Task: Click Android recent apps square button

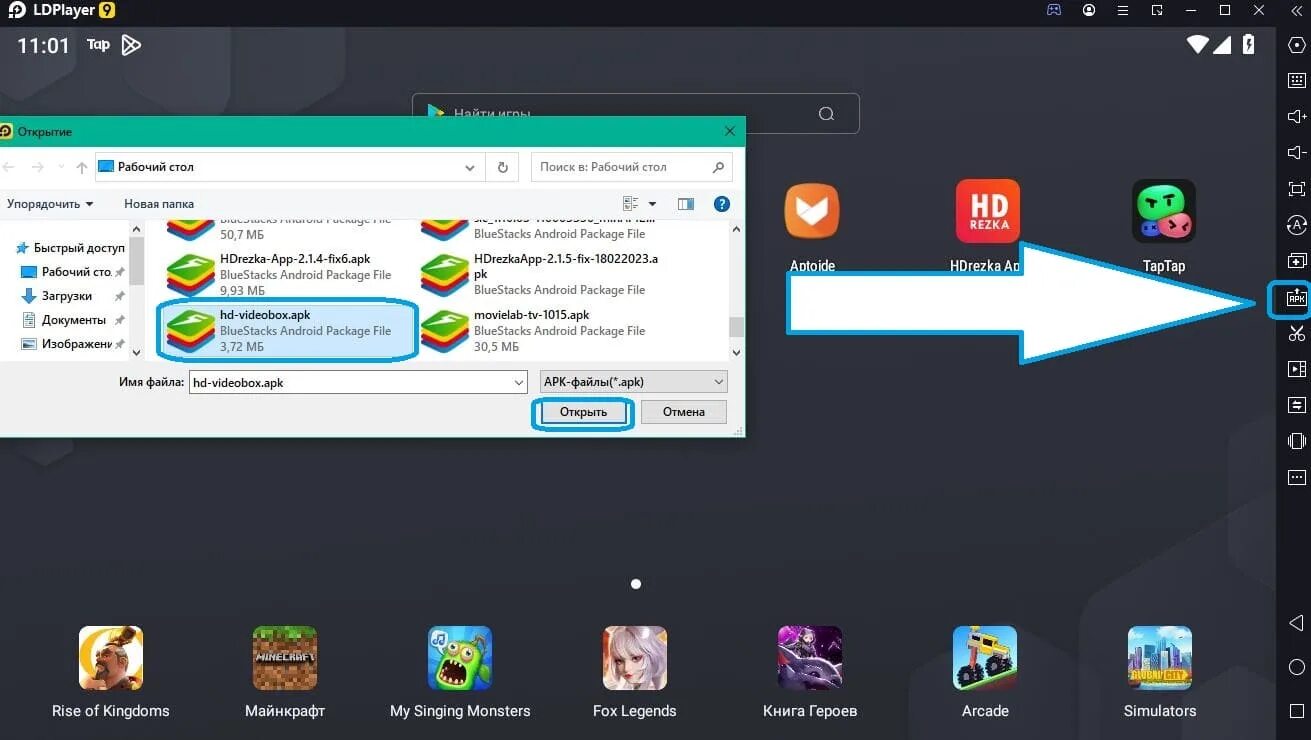Action: coord(1297,710)
